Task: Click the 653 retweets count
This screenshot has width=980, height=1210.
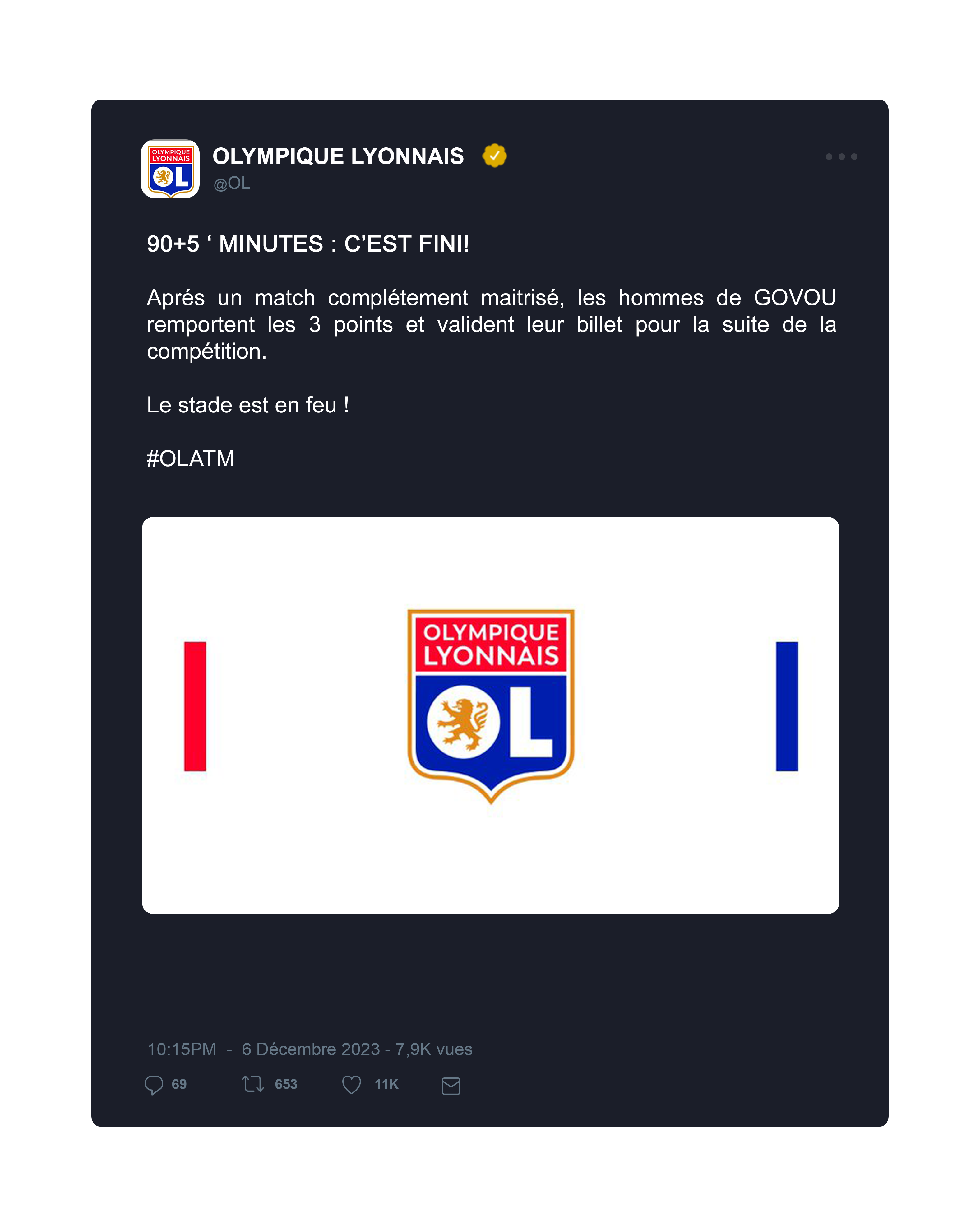Action: click(286, 1084)
